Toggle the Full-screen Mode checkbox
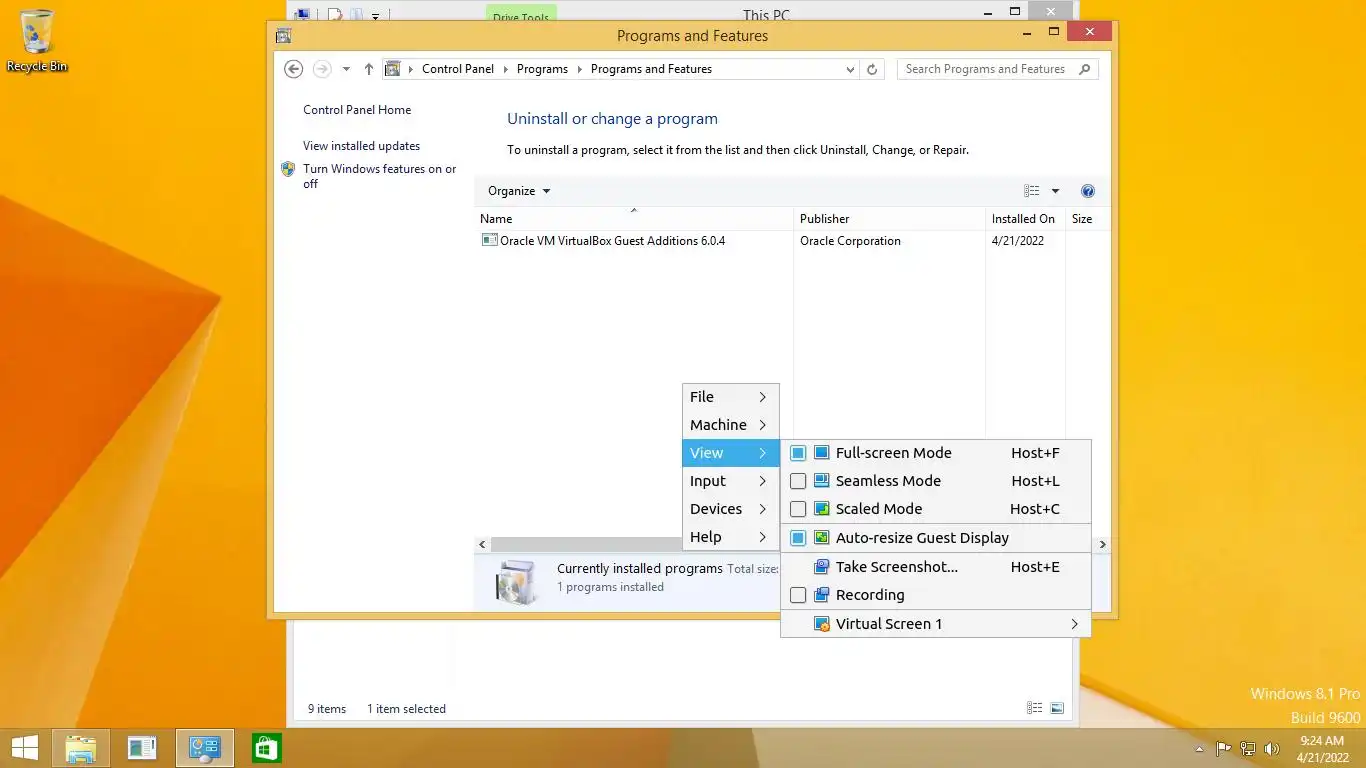Image resolution: width=1366 pixels, height=768 pixels. (x=798, y=453)
